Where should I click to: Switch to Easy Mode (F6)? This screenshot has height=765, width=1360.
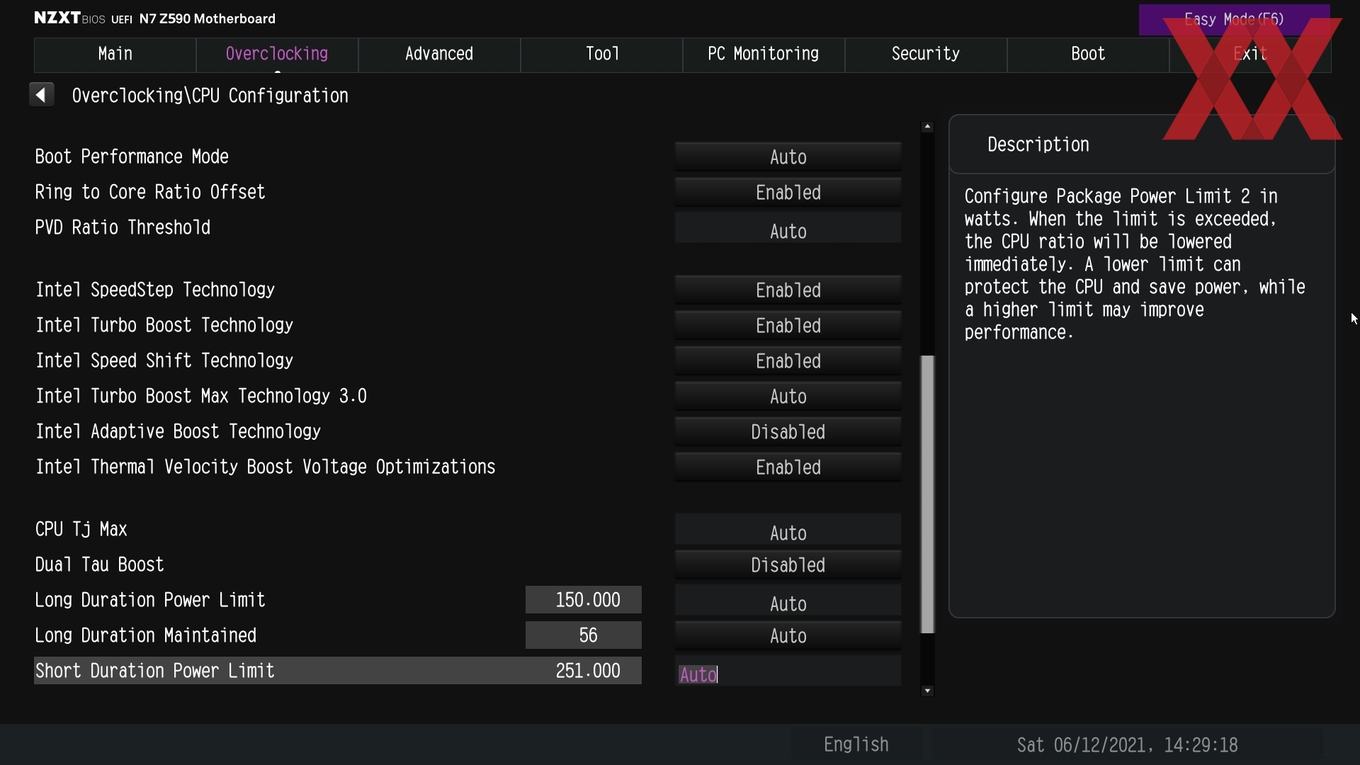[1234, 19]
